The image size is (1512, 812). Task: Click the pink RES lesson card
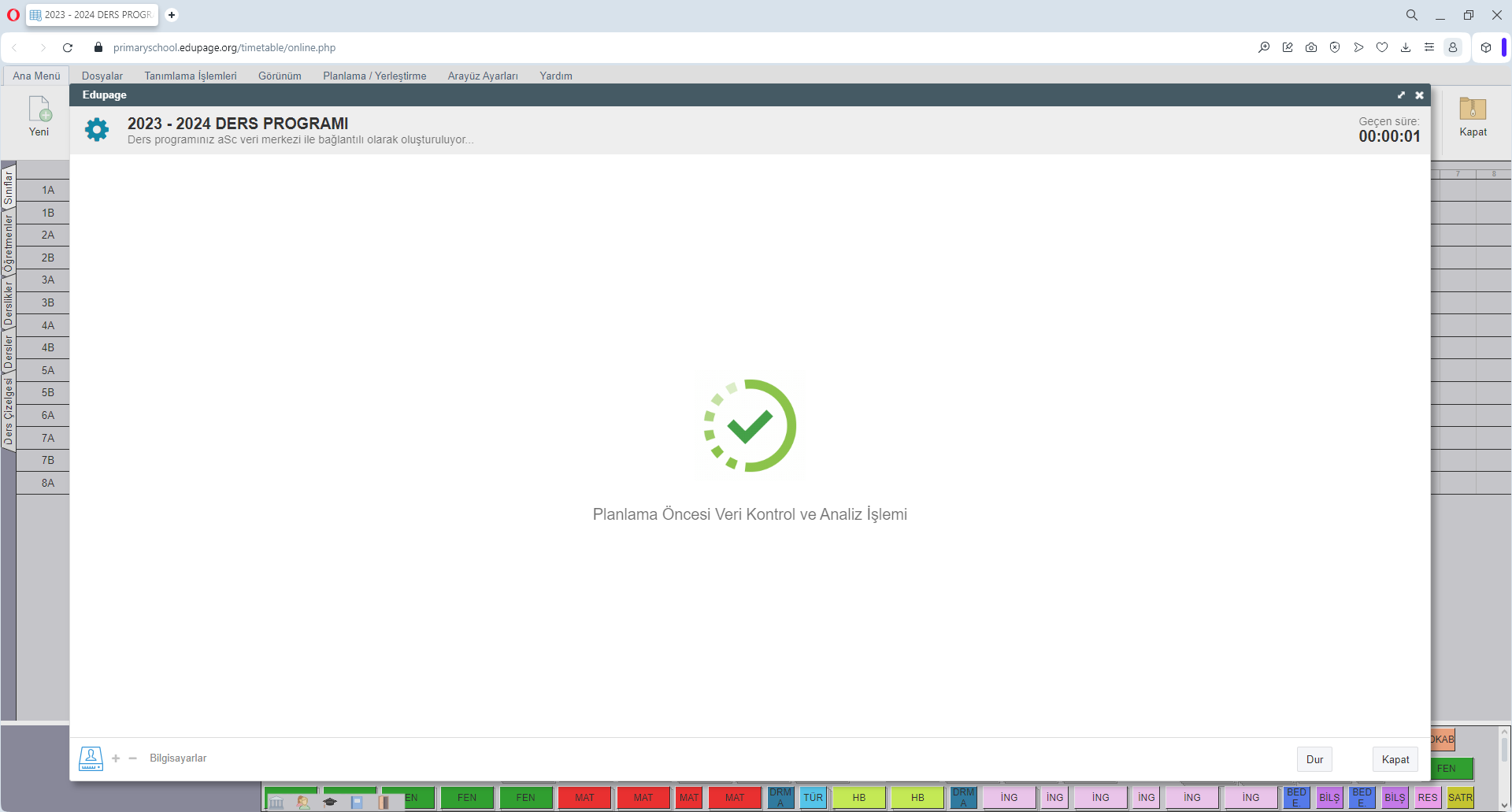click(1428, 797)
